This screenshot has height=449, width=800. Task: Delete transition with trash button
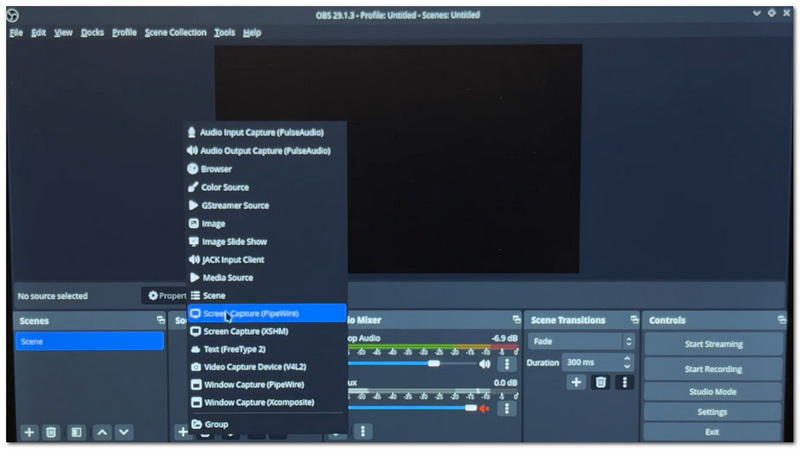point(601,382)
